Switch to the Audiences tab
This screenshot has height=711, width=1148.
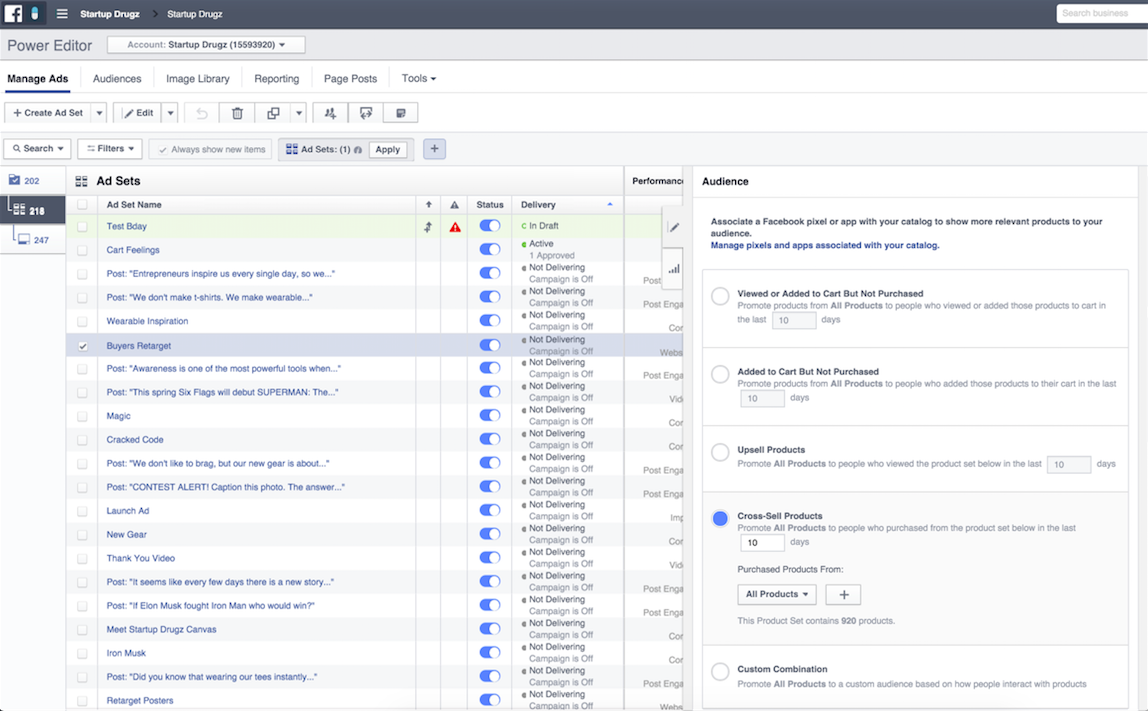[x=117, y=78]
